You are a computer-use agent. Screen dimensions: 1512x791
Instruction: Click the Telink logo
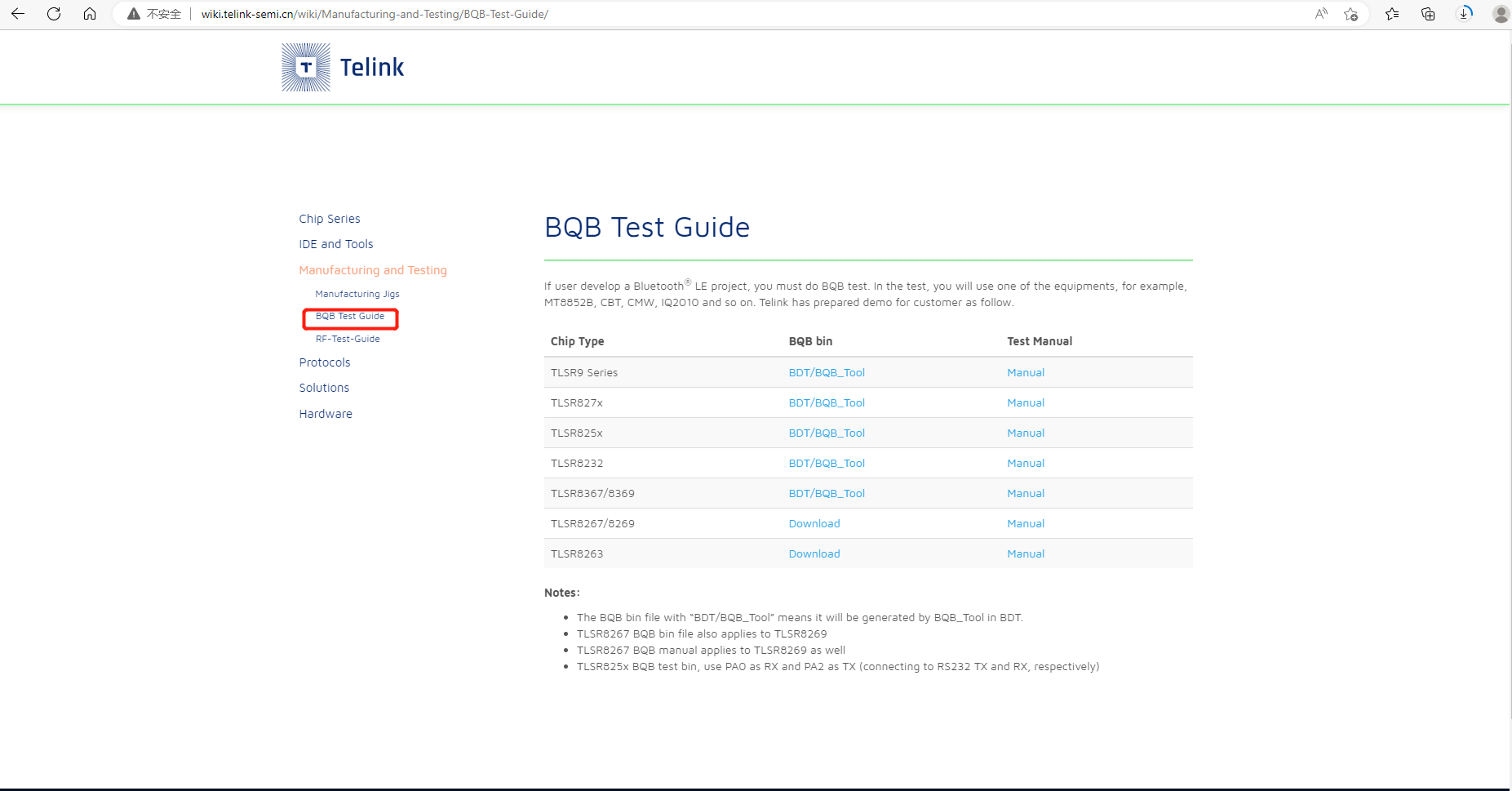click(x=342, y=66)
